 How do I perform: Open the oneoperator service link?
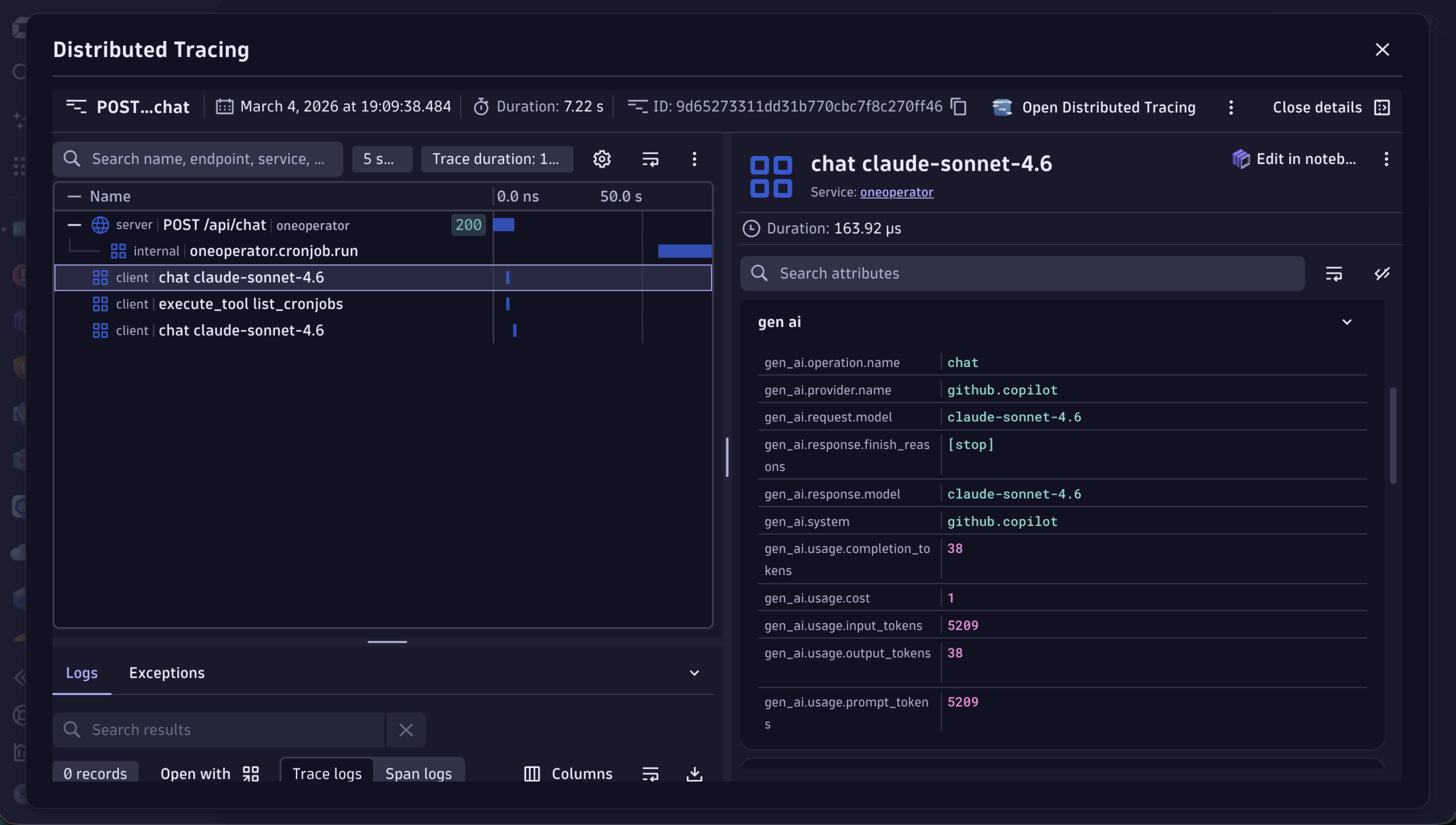tap(896, 192)
